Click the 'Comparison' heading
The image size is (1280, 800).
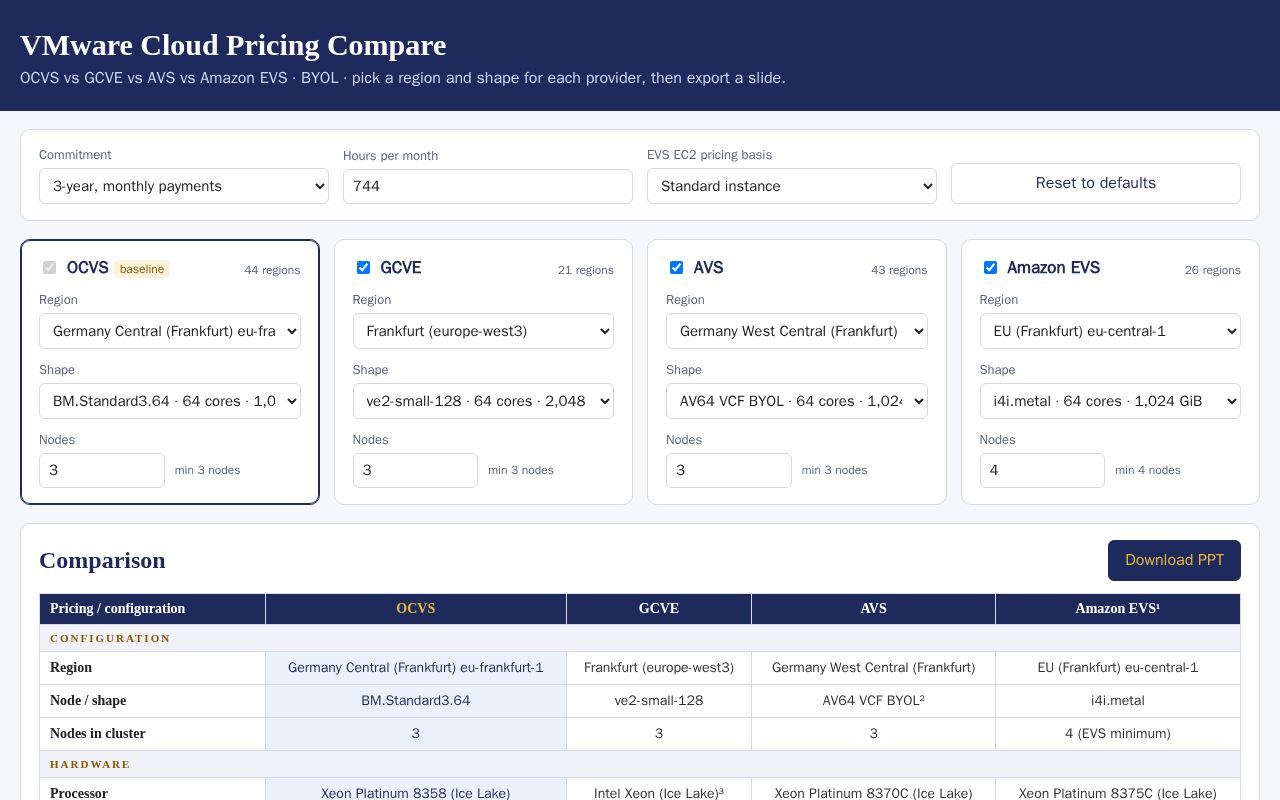coord(102,561)
